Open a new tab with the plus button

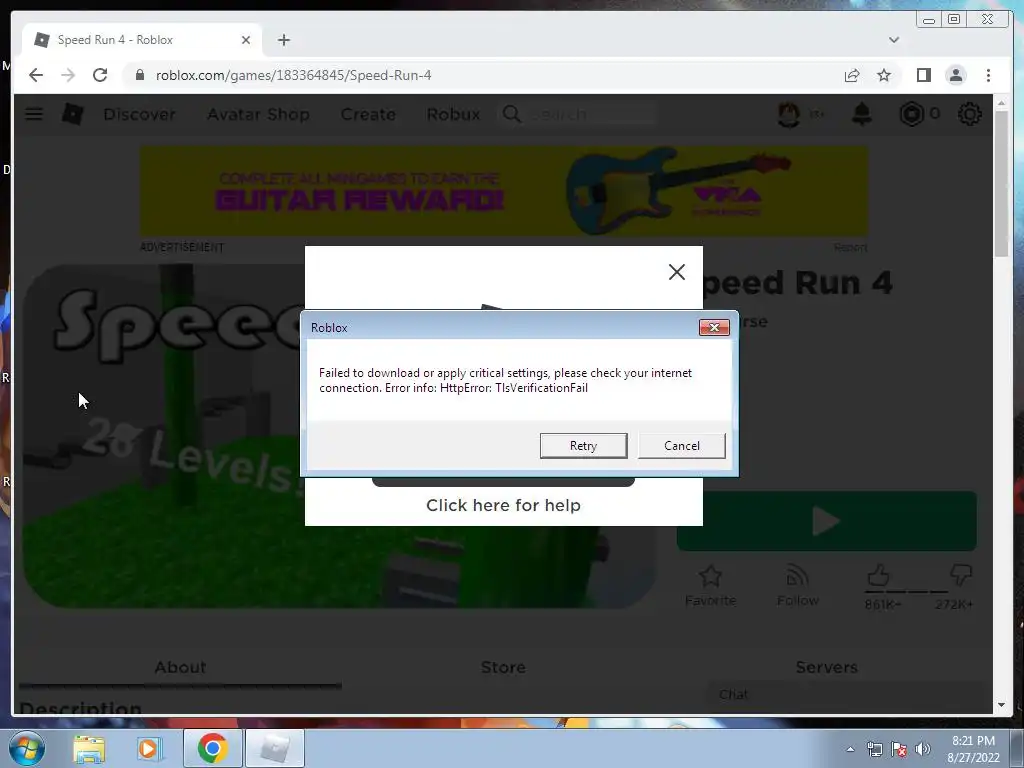click(283, 40)
